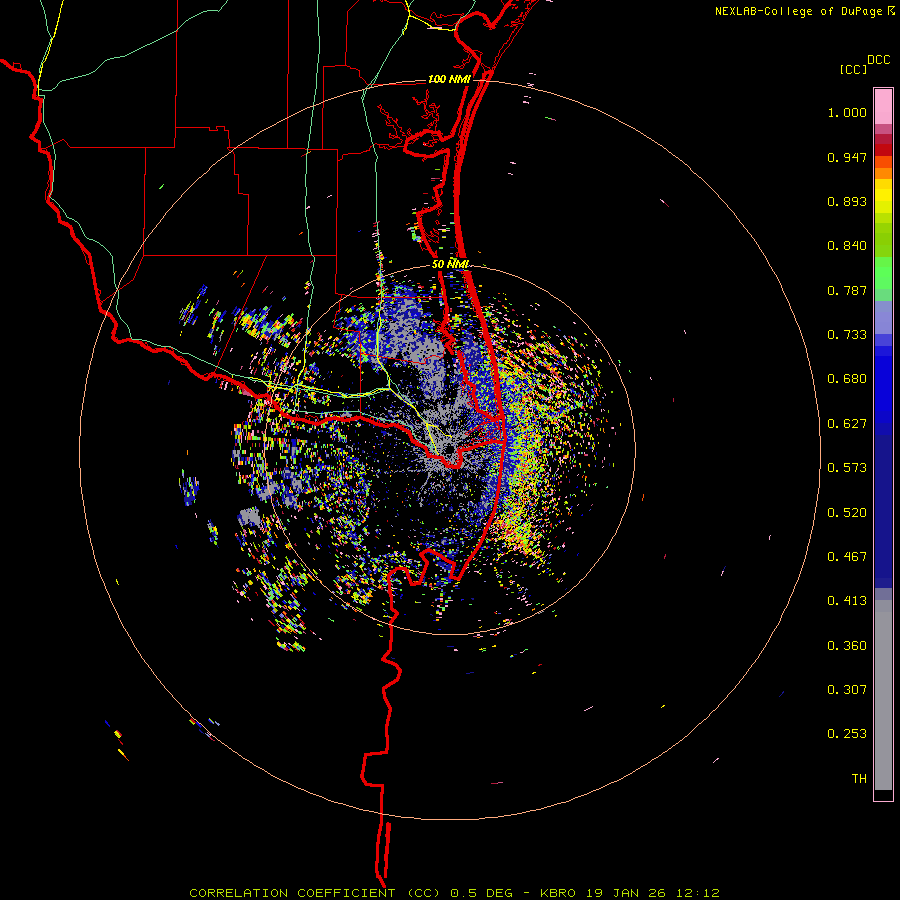This screenshot has height=900, width=900.
Task: Pick the gray segment of the color bar
Action: coord(883,695)
